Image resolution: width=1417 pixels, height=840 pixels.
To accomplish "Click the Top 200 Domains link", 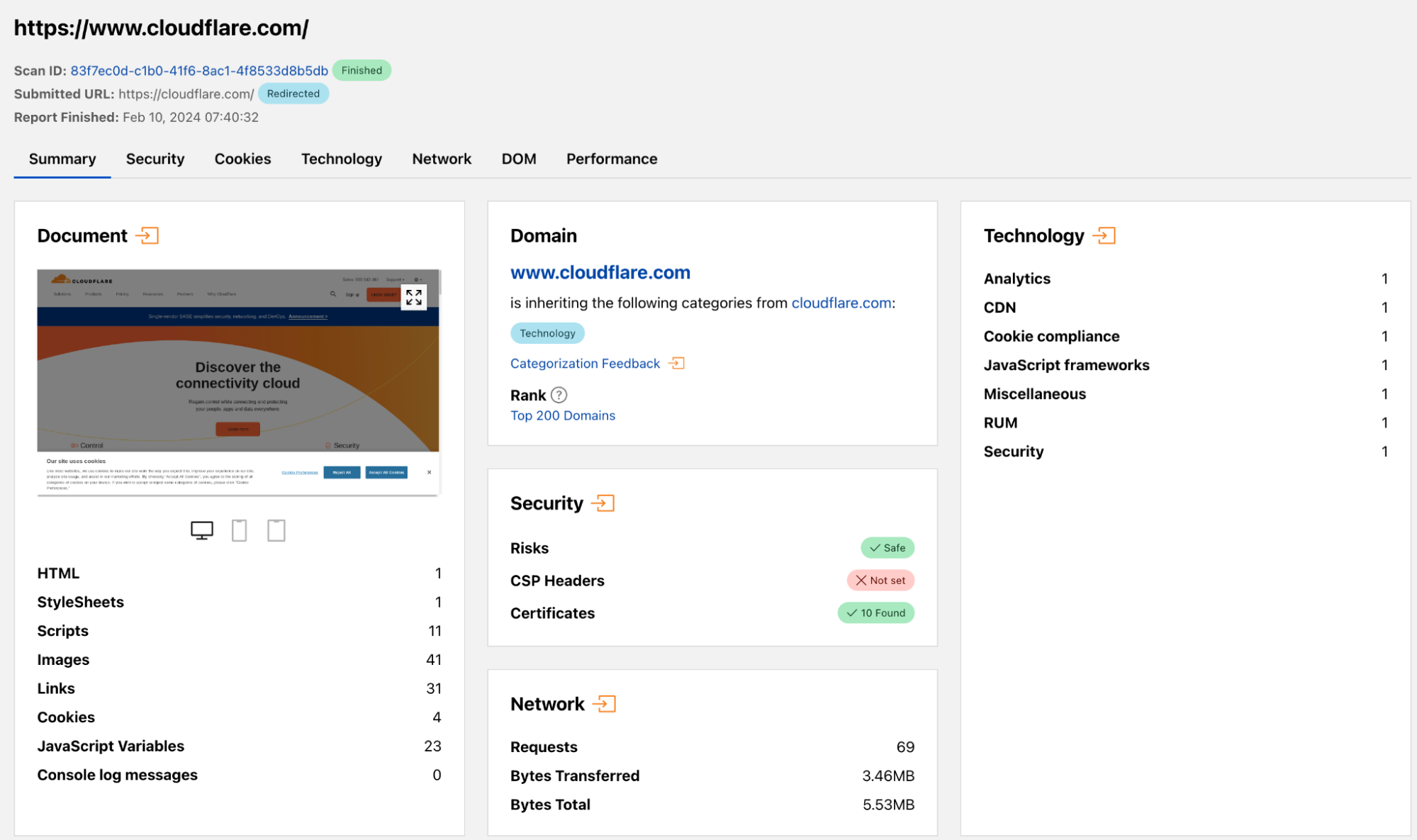I will pos(563,415).
